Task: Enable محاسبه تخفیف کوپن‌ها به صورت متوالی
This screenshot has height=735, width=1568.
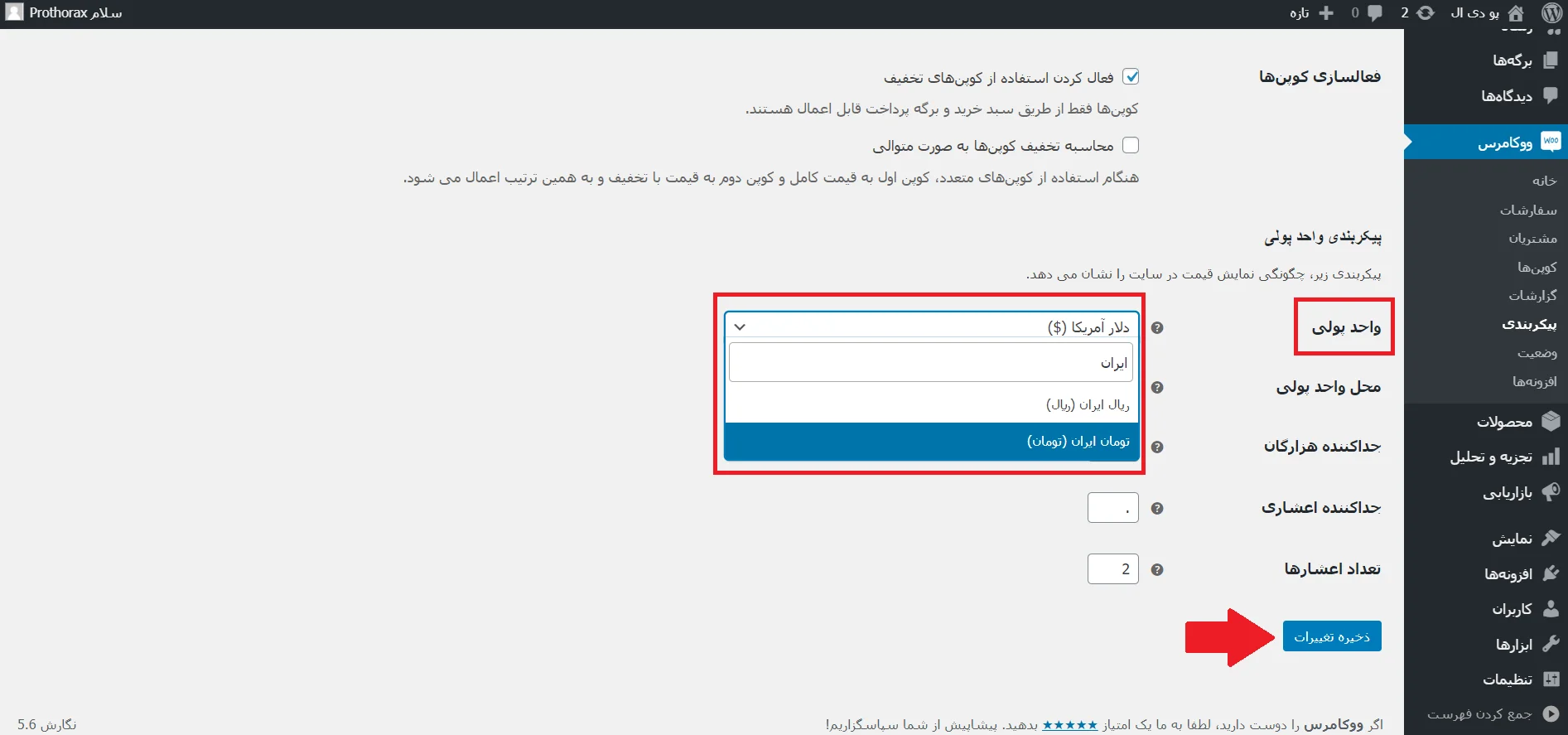Action: [1131, 145]
